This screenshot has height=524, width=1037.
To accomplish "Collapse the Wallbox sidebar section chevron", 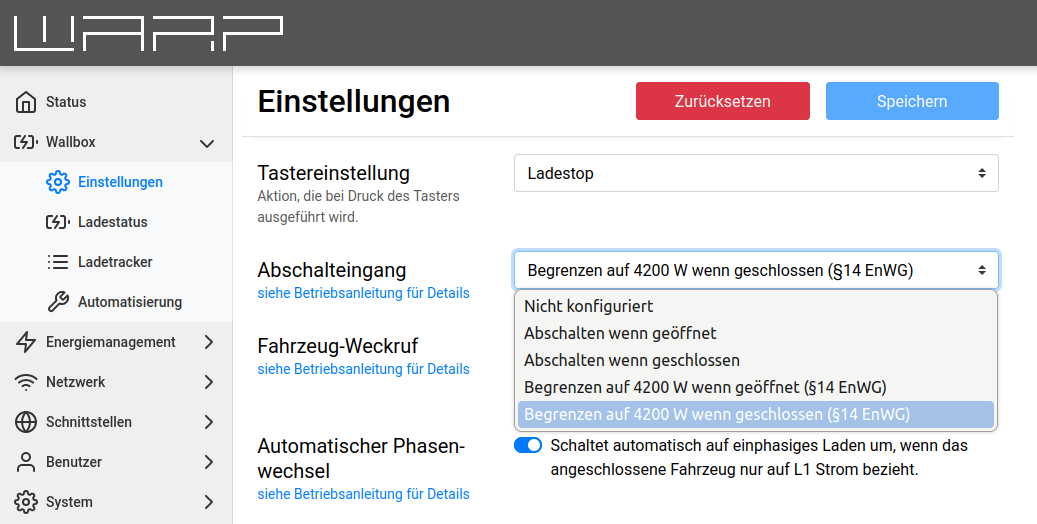I will pos(207,143).
